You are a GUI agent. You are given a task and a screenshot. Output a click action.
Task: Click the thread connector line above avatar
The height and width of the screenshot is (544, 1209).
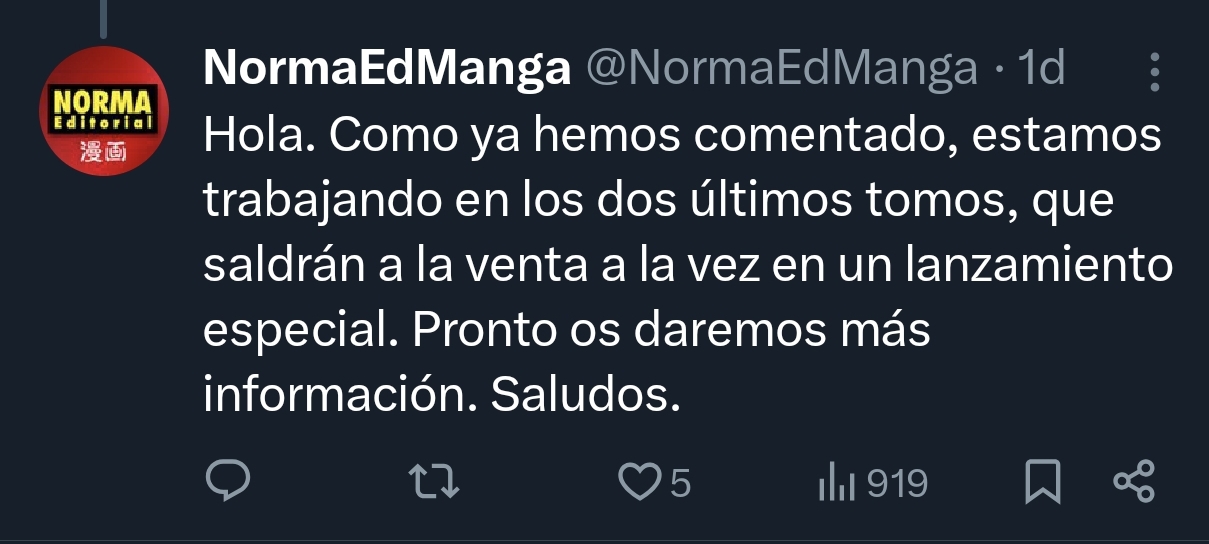click(103, 17)
